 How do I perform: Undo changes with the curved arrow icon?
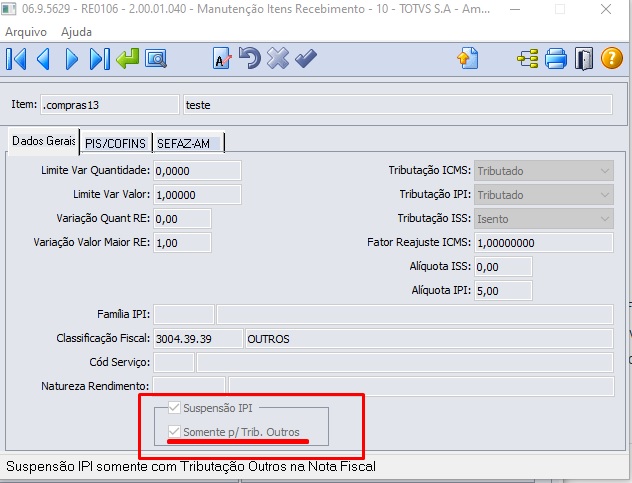pyautogui.click(x=249, y=58)
